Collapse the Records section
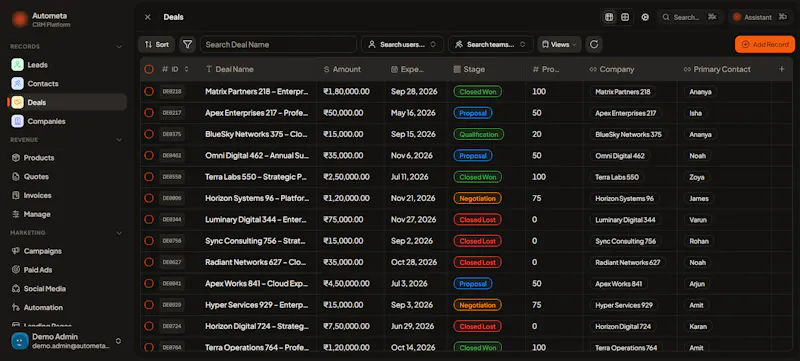 point(119,46)
